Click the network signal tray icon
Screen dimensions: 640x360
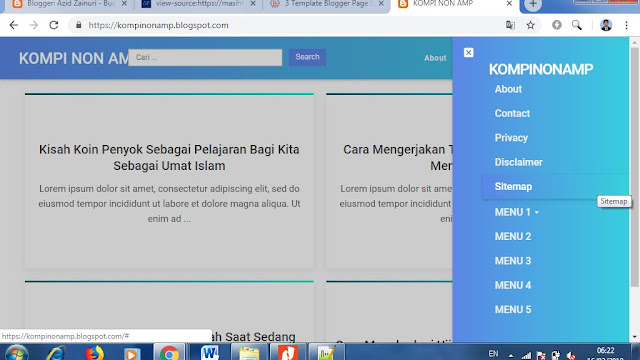527,356
